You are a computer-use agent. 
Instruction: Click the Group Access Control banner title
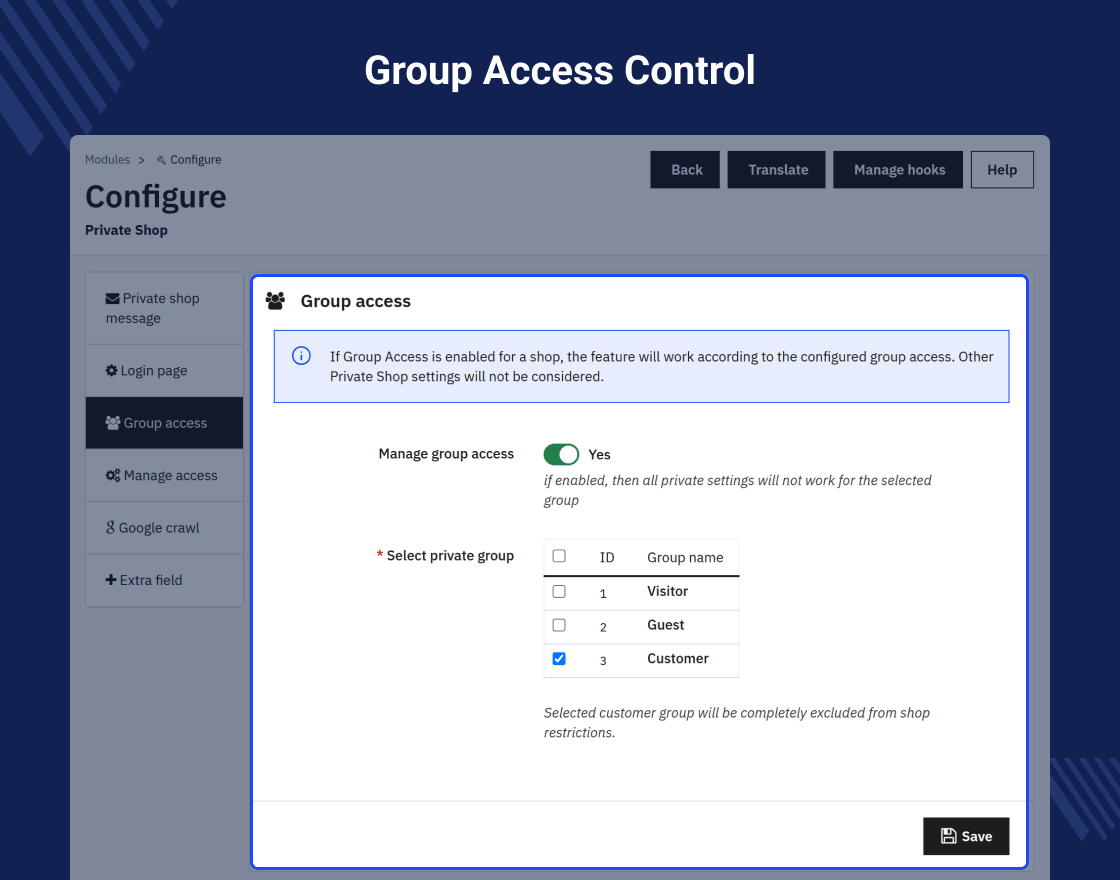[x=560, y=71]
